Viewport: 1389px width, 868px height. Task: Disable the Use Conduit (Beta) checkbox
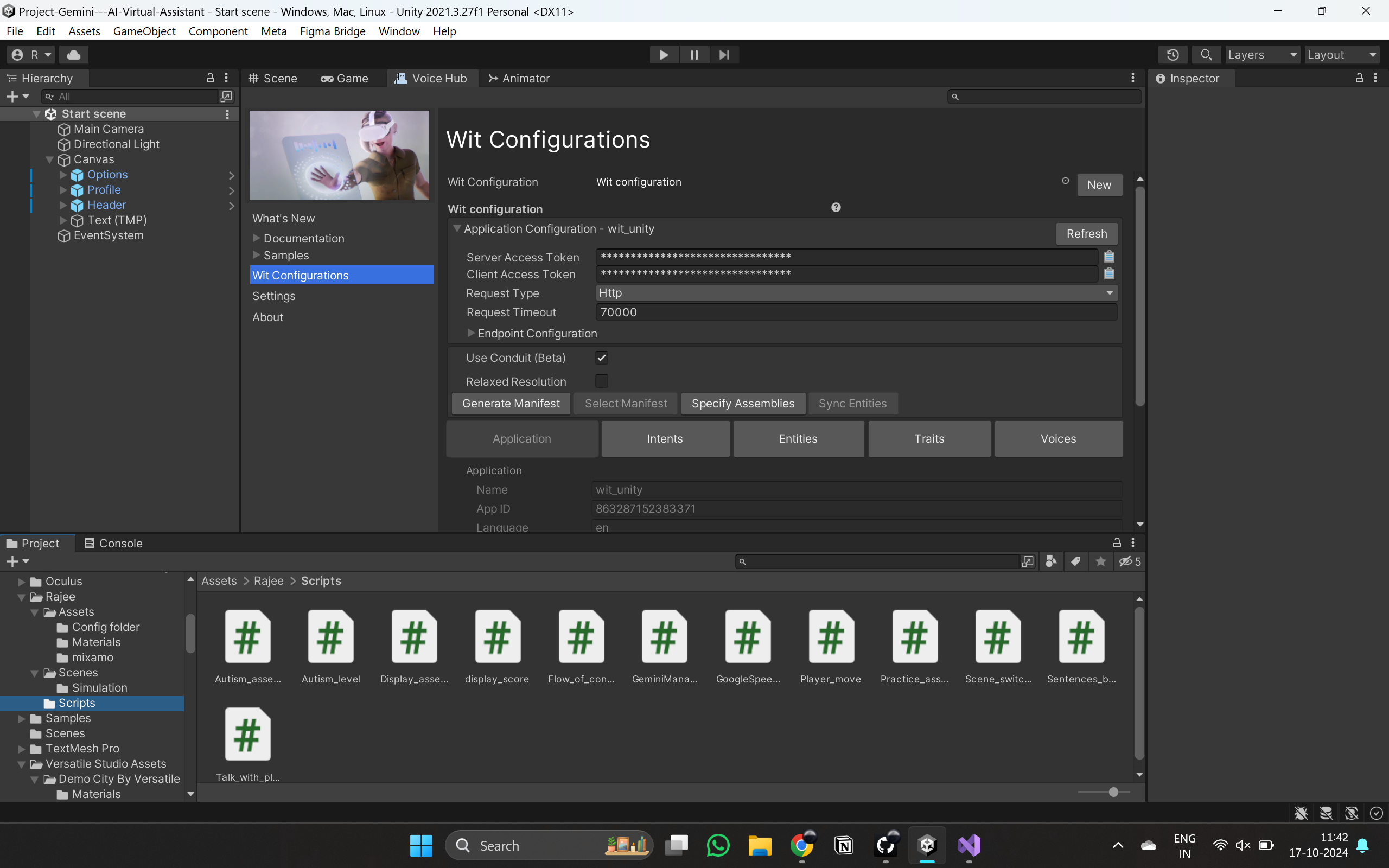click(x=601, y=357)
